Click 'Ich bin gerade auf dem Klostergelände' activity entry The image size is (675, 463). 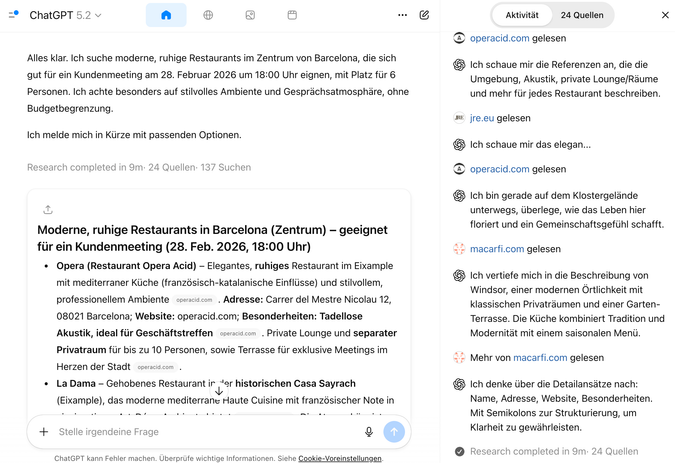click(567, 210)
